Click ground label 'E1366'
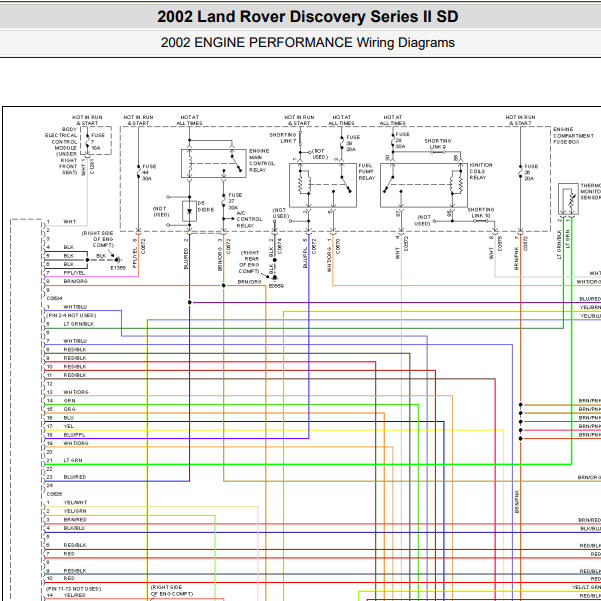The height and width of the screenshot is (601, 601). click(x=118, y=268)
